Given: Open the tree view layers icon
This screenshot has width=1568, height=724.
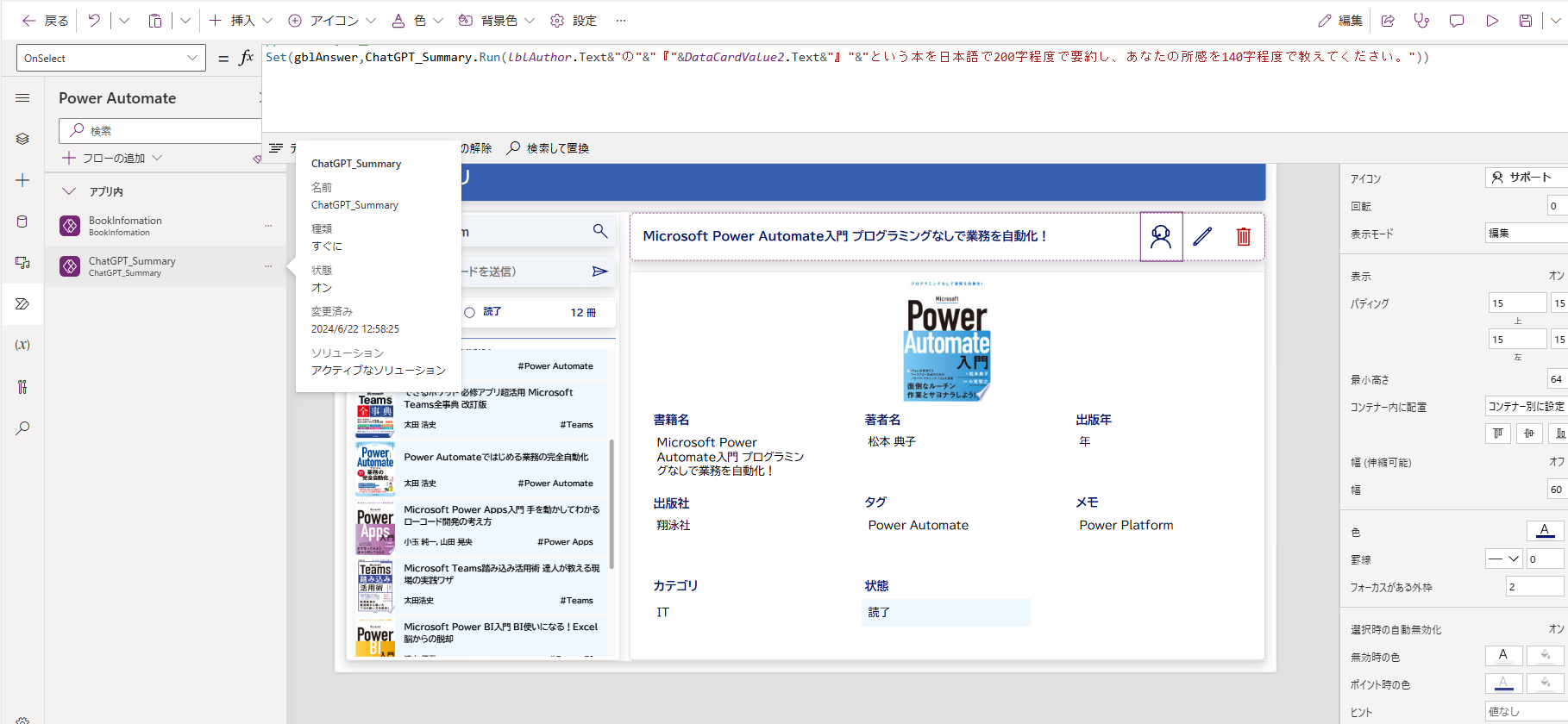Looking at the screenshot, I should 22,139.
